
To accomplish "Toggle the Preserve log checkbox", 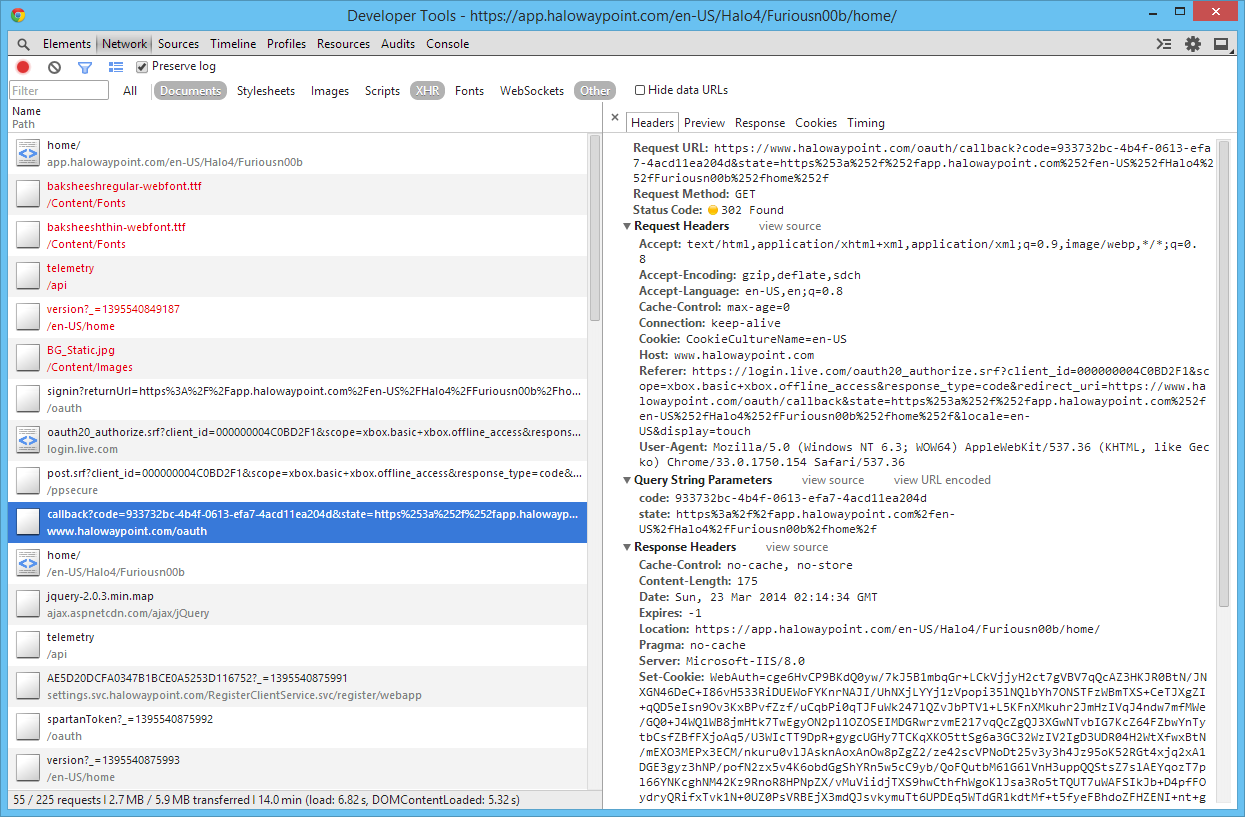I will click(142, 67).
